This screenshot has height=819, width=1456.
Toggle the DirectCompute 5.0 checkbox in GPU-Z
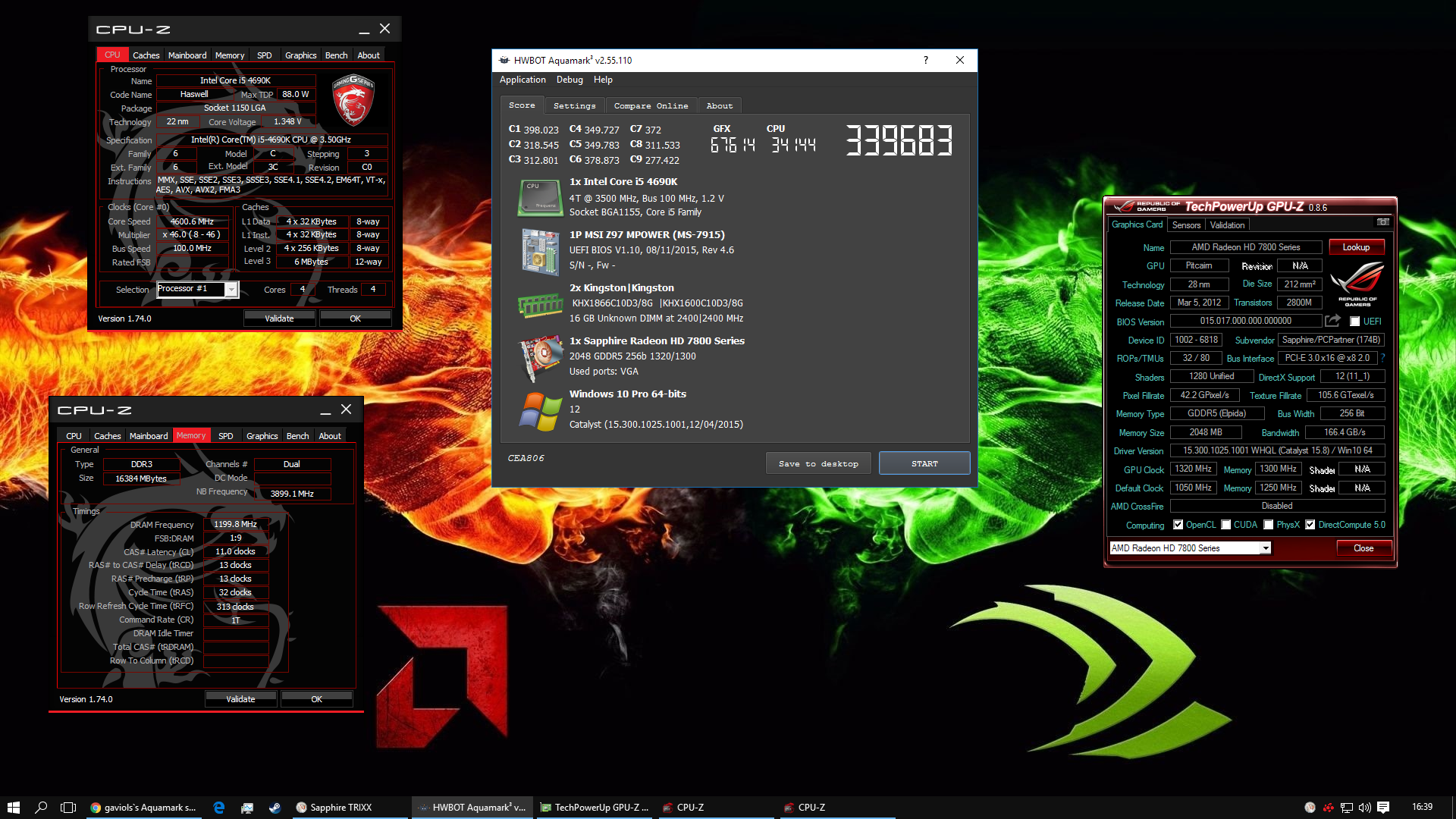(1310, 525)
